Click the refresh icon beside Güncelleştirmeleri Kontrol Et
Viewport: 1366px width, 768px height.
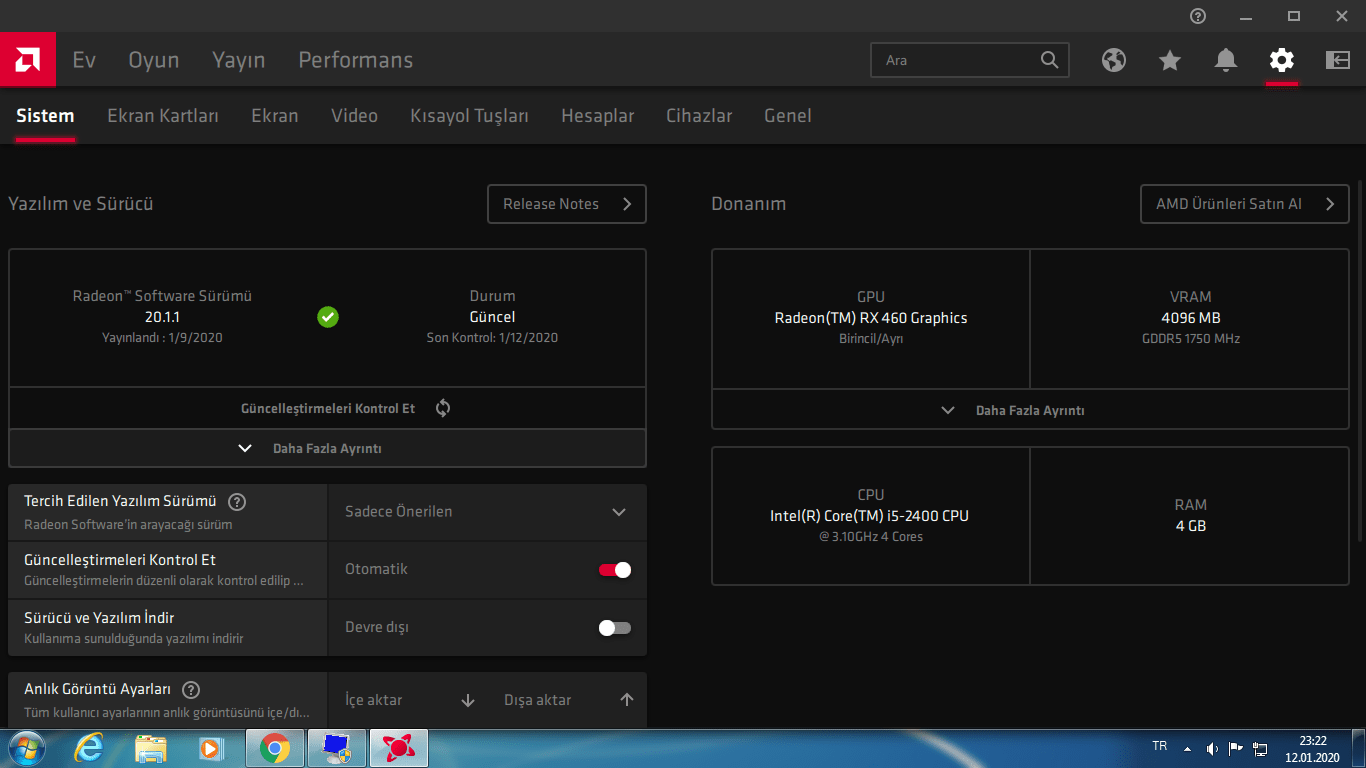point(443,408)
